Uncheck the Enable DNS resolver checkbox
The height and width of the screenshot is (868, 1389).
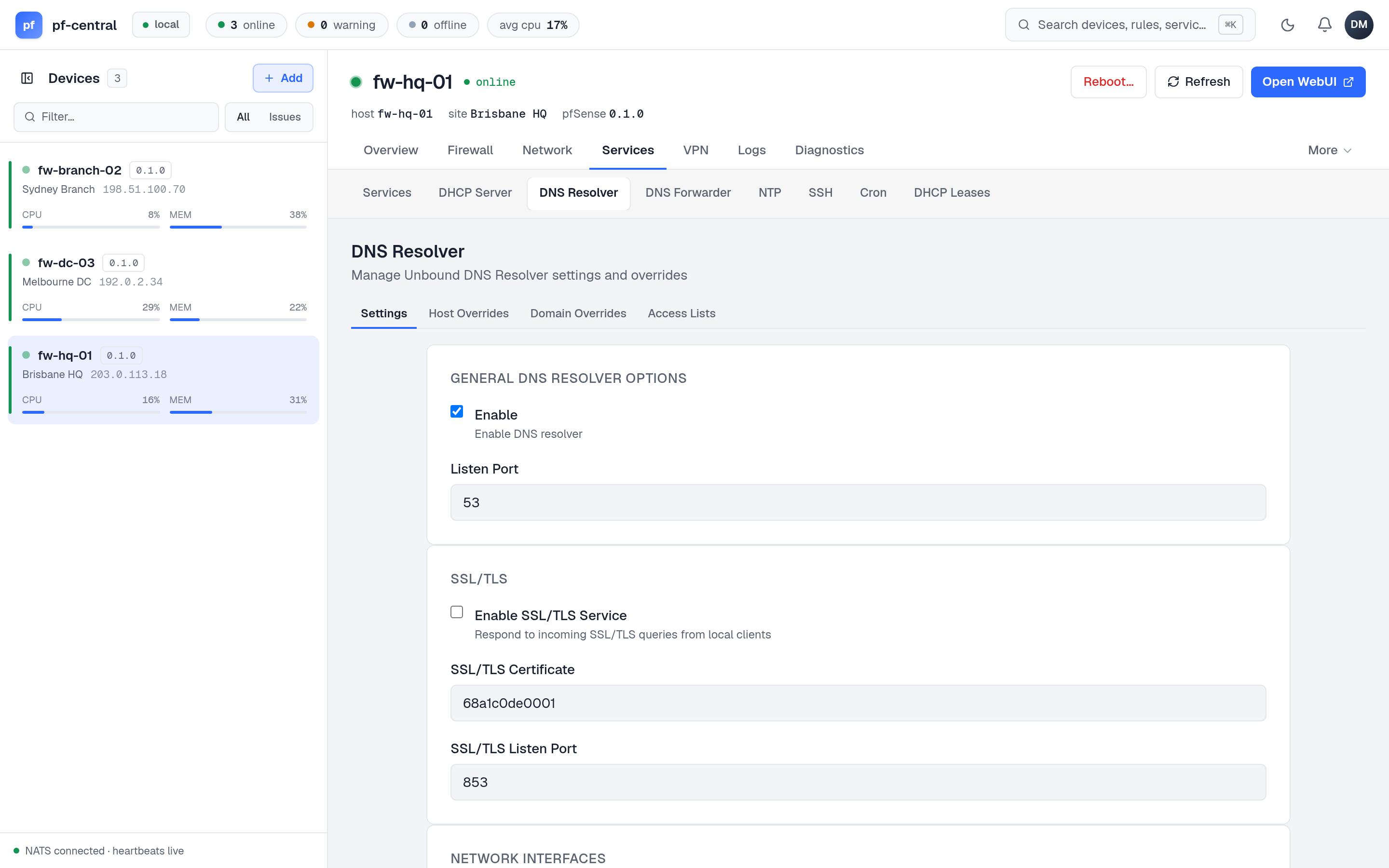457,412
